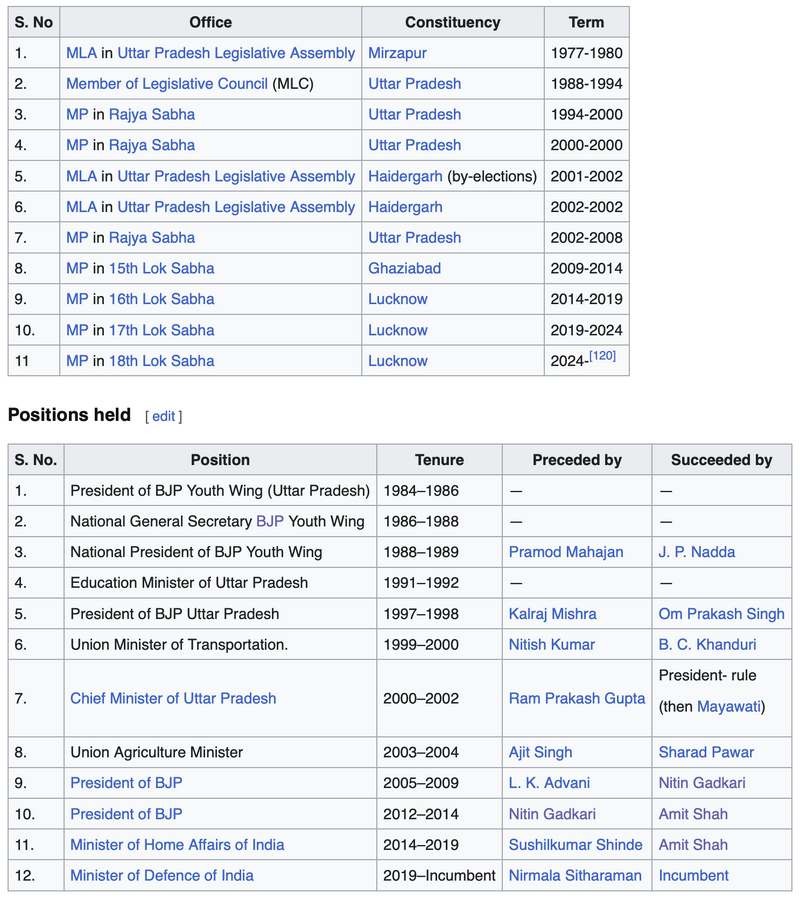This screenshot has width=800, height=900.
Task: Click edit next to Positions held heading
Action: [x=163, y=416]
